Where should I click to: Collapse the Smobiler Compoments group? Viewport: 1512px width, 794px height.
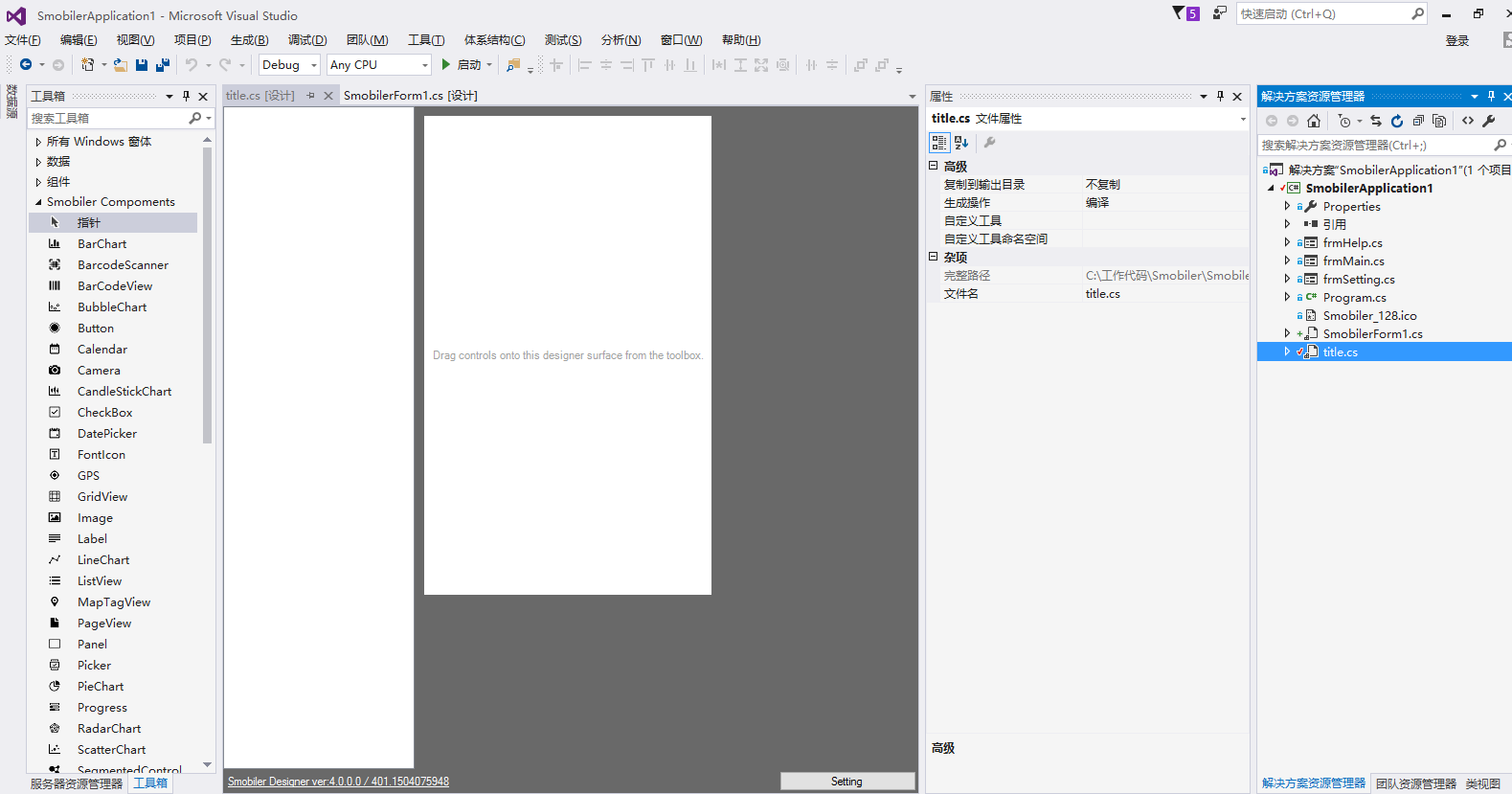point(38,202)
